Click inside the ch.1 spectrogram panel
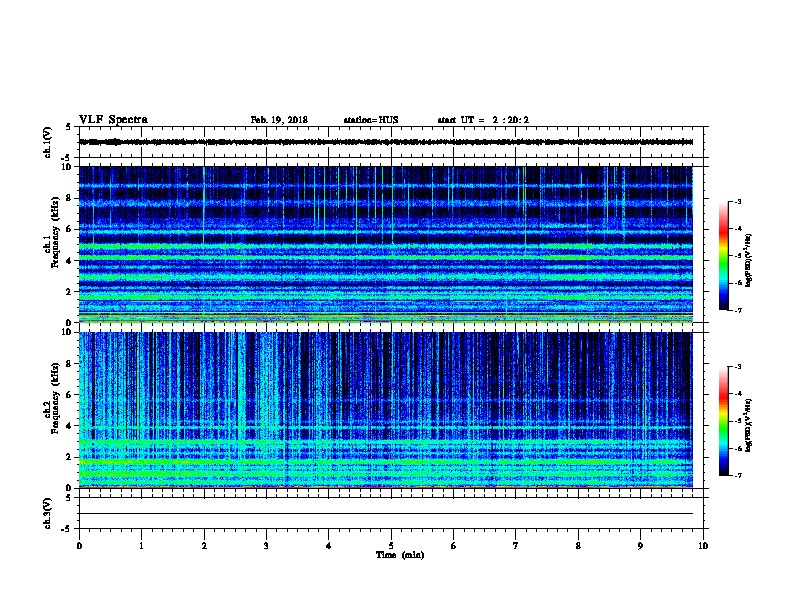This screenshot has height=612, width=792. coord(386,244)
